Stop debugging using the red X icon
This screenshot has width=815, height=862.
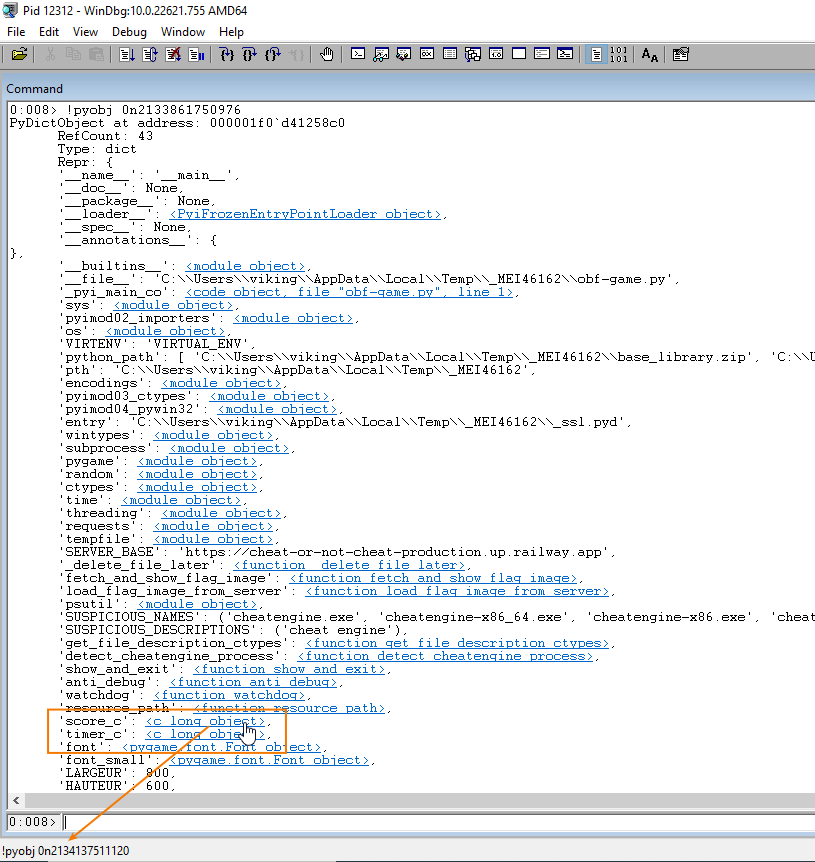(173, 55)
